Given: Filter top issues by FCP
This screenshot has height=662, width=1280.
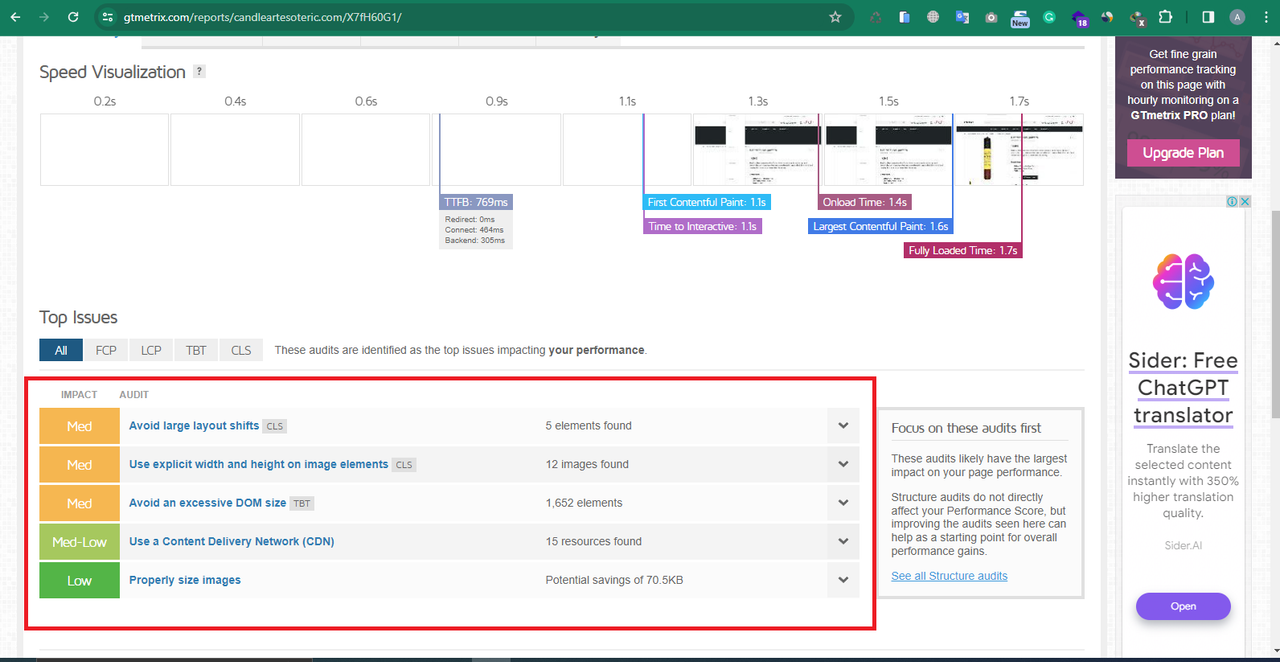Looking at the screenshot, I should (106, 350).
